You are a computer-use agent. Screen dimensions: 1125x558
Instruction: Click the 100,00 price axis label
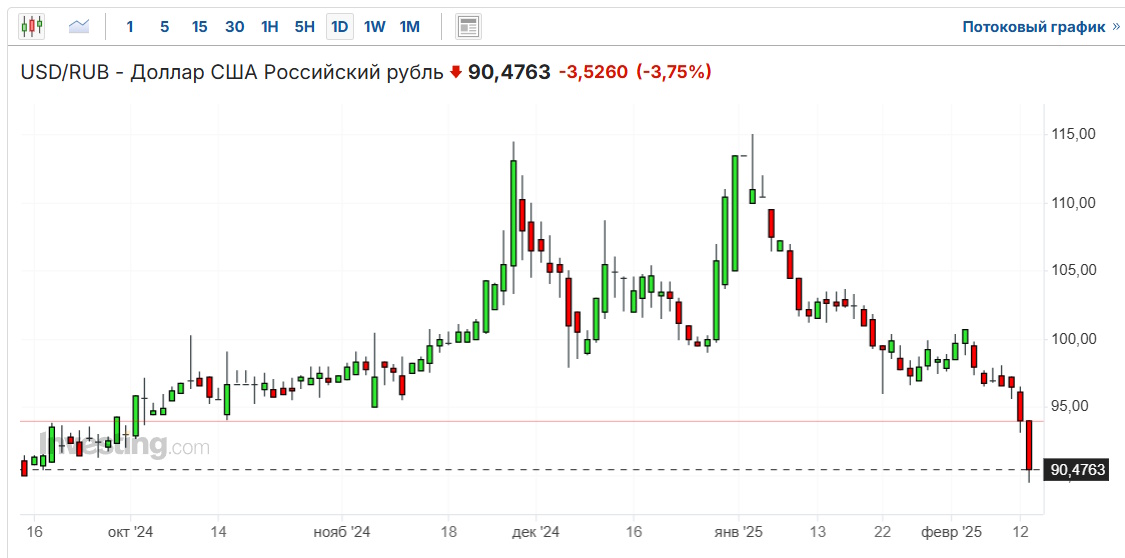(x=1075, y=339)
